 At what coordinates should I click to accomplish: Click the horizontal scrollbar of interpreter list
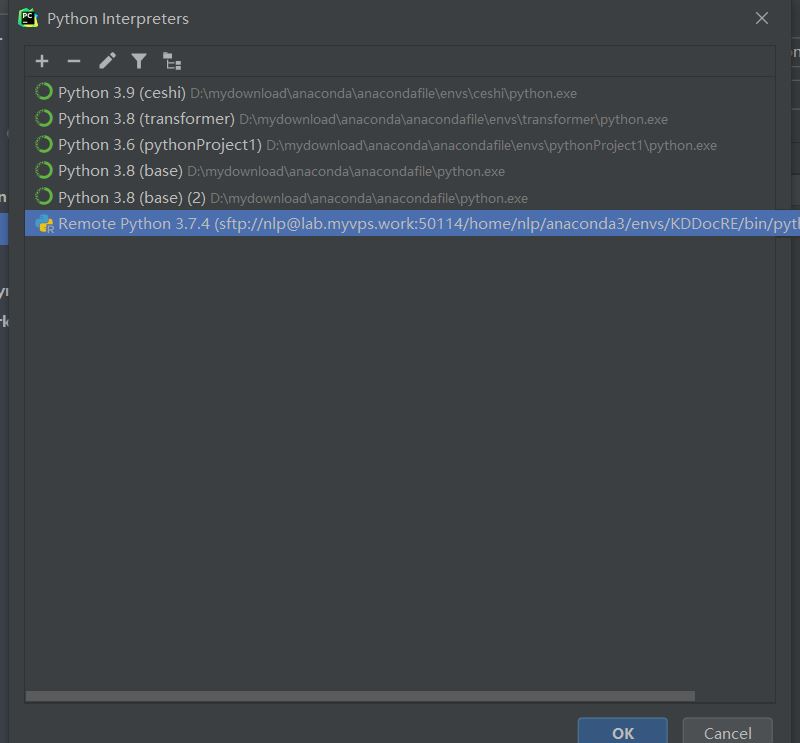tap(360, 696)
